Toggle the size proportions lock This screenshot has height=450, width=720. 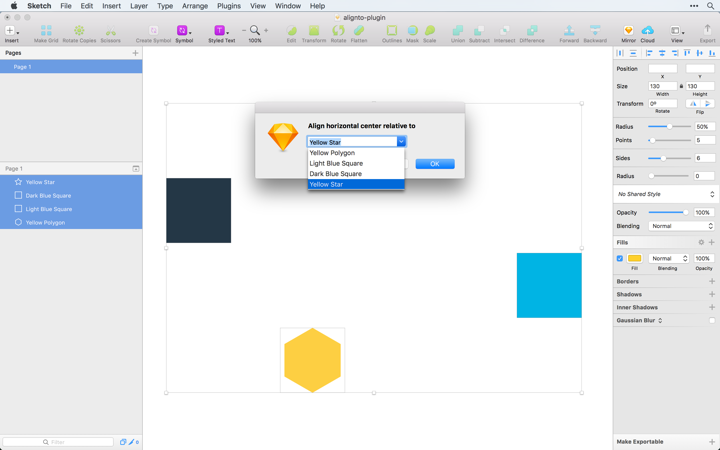[x=681, y=86]
